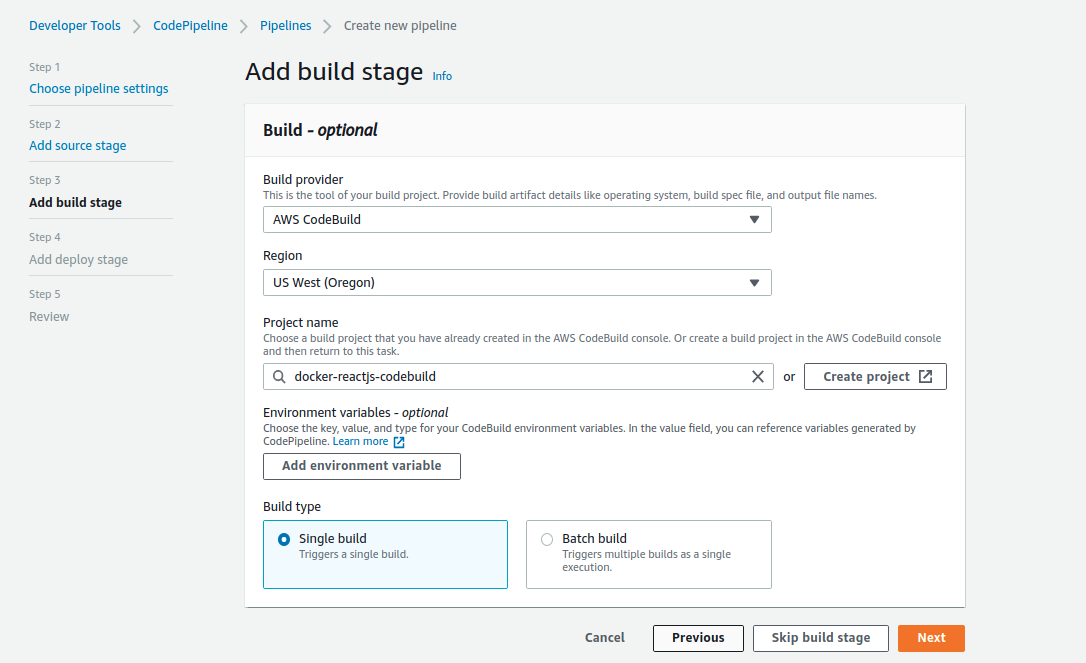Go back with the Previous button
The width and height of the screenshot is (1086, 663).
point(698,638)
